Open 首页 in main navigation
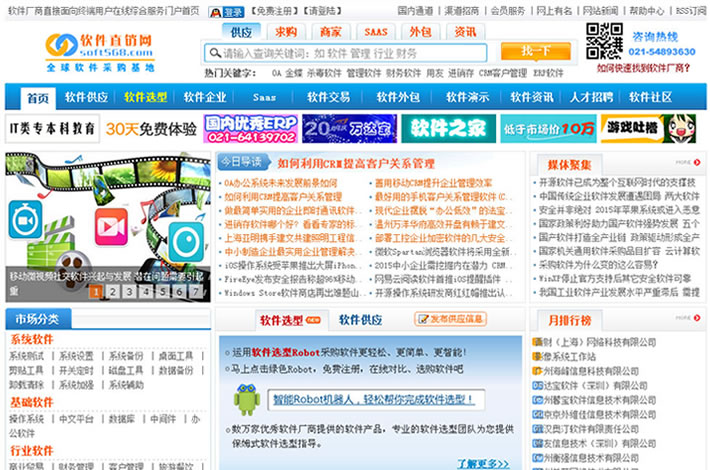The width and height of the screenshot is (710, 470). (x=38, y=98)
